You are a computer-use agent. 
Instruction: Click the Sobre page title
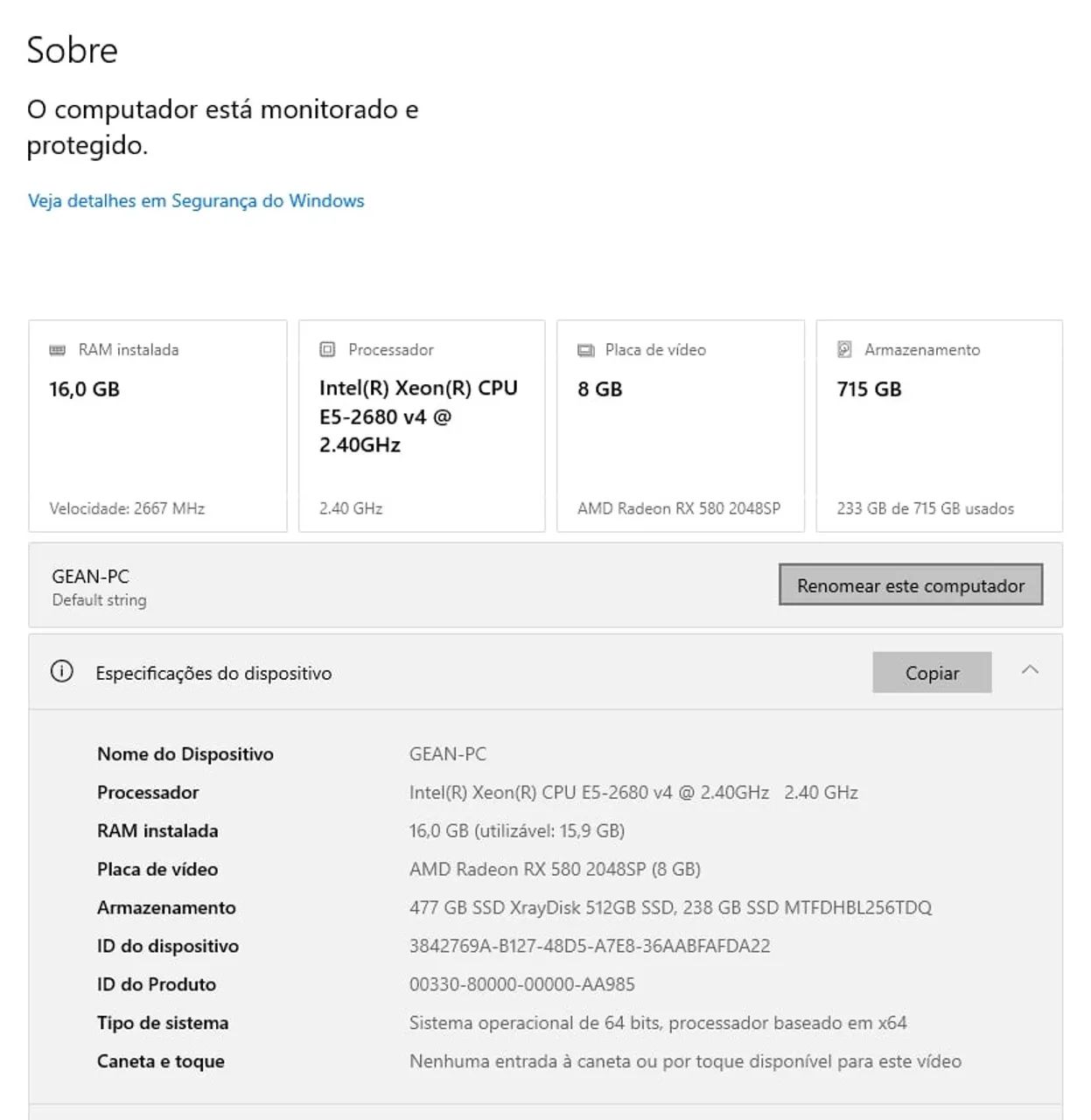tap(72, 51)
